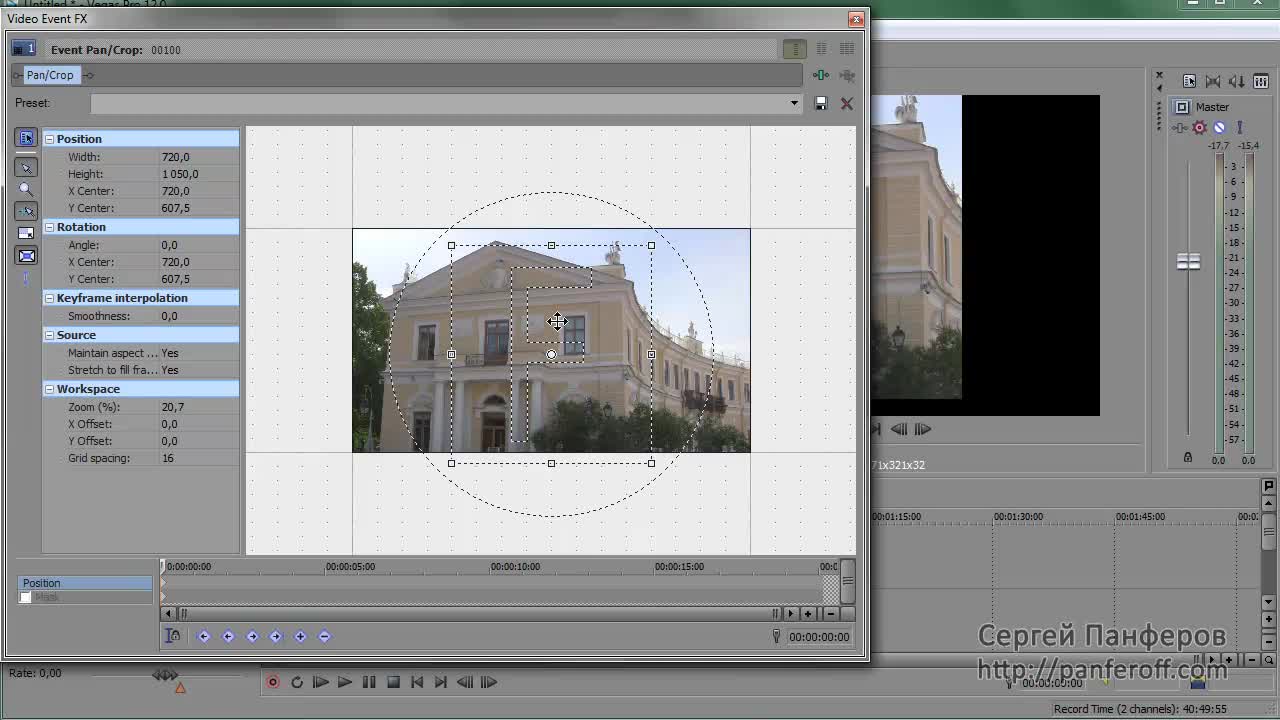Image resolution: width=1280 pixels, height=720 pixels.
Task: Click the keyframe timecode field 00:00:00:00
Action: point(818,637)
